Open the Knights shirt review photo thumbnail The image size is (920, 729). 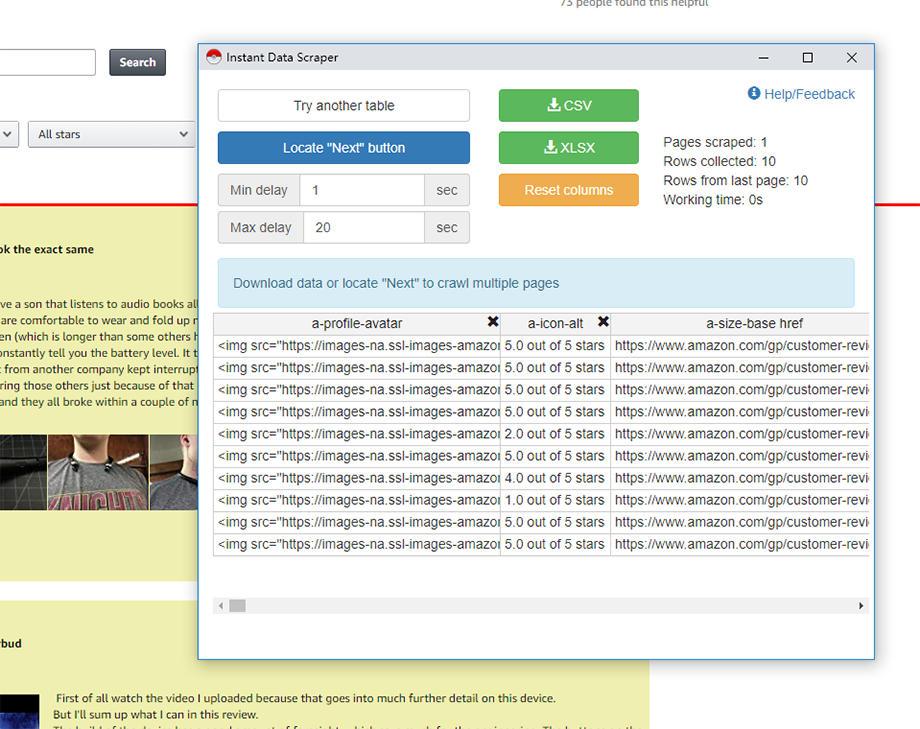pyautogui.click(x=98, y=472)
